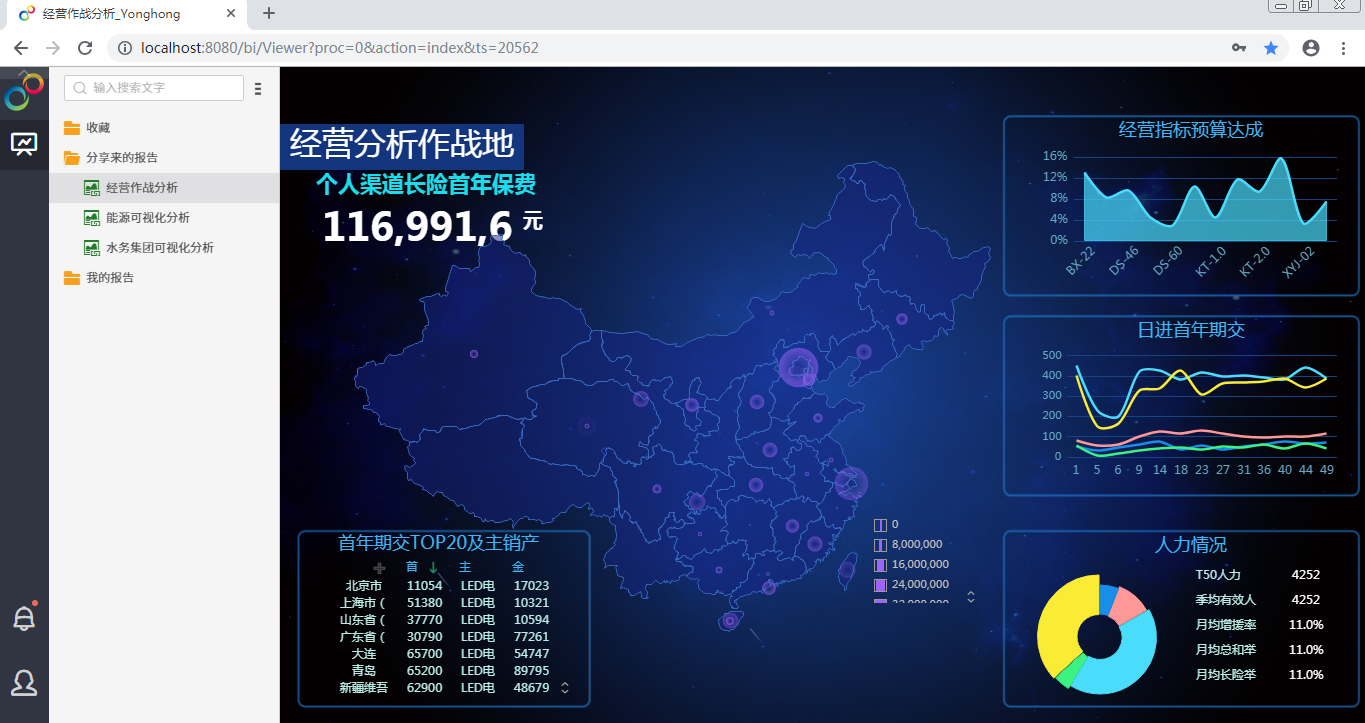The height and width of the screenshot is (723, 1365).
Task: Click the Yonghong logo icon
Action: [x=24, y=92]
